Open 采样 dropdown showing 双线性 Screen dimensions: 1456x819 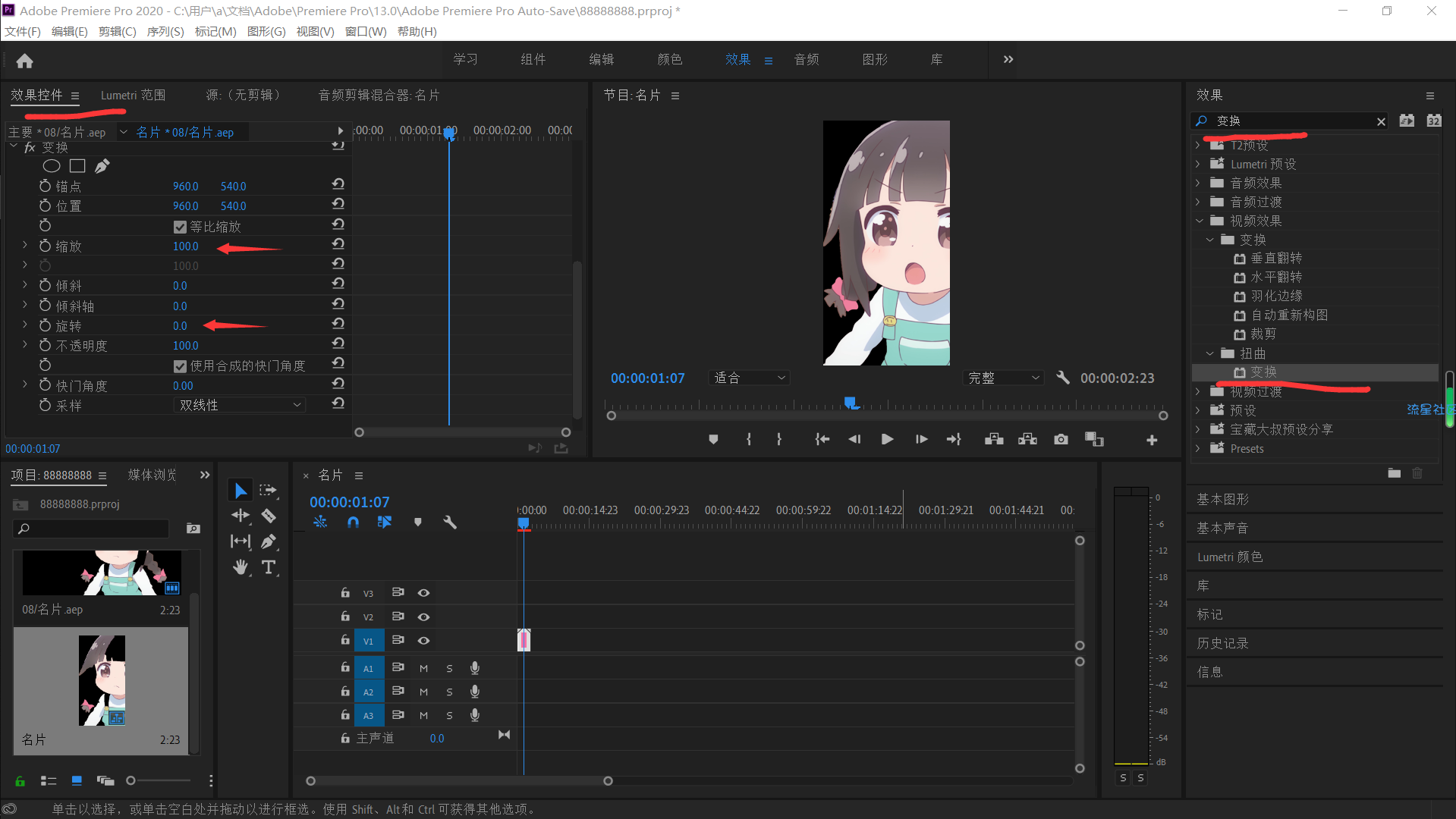point(240,405)
